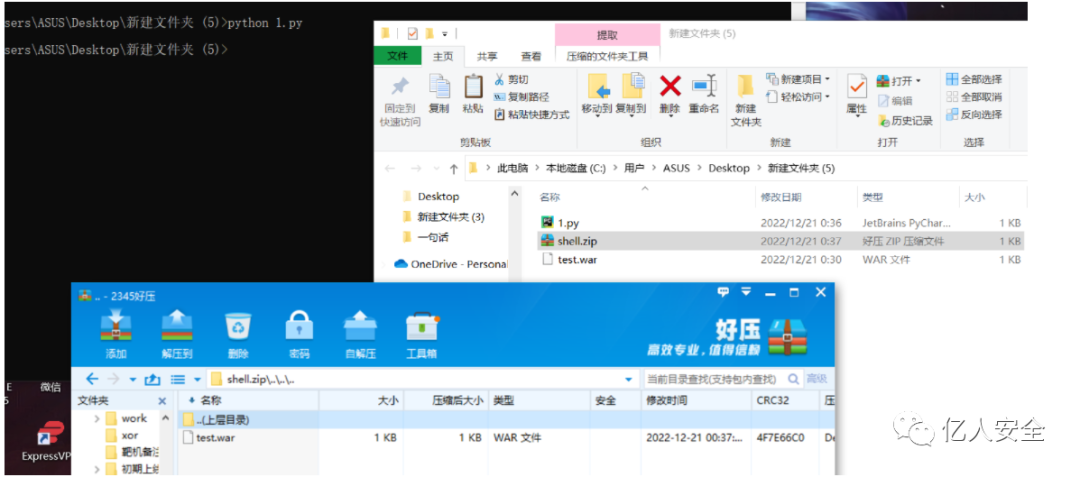Switch to 查看 tab in Explorer
The width and height of the screenshot is (1080, 477).
[x=530, y=56]
